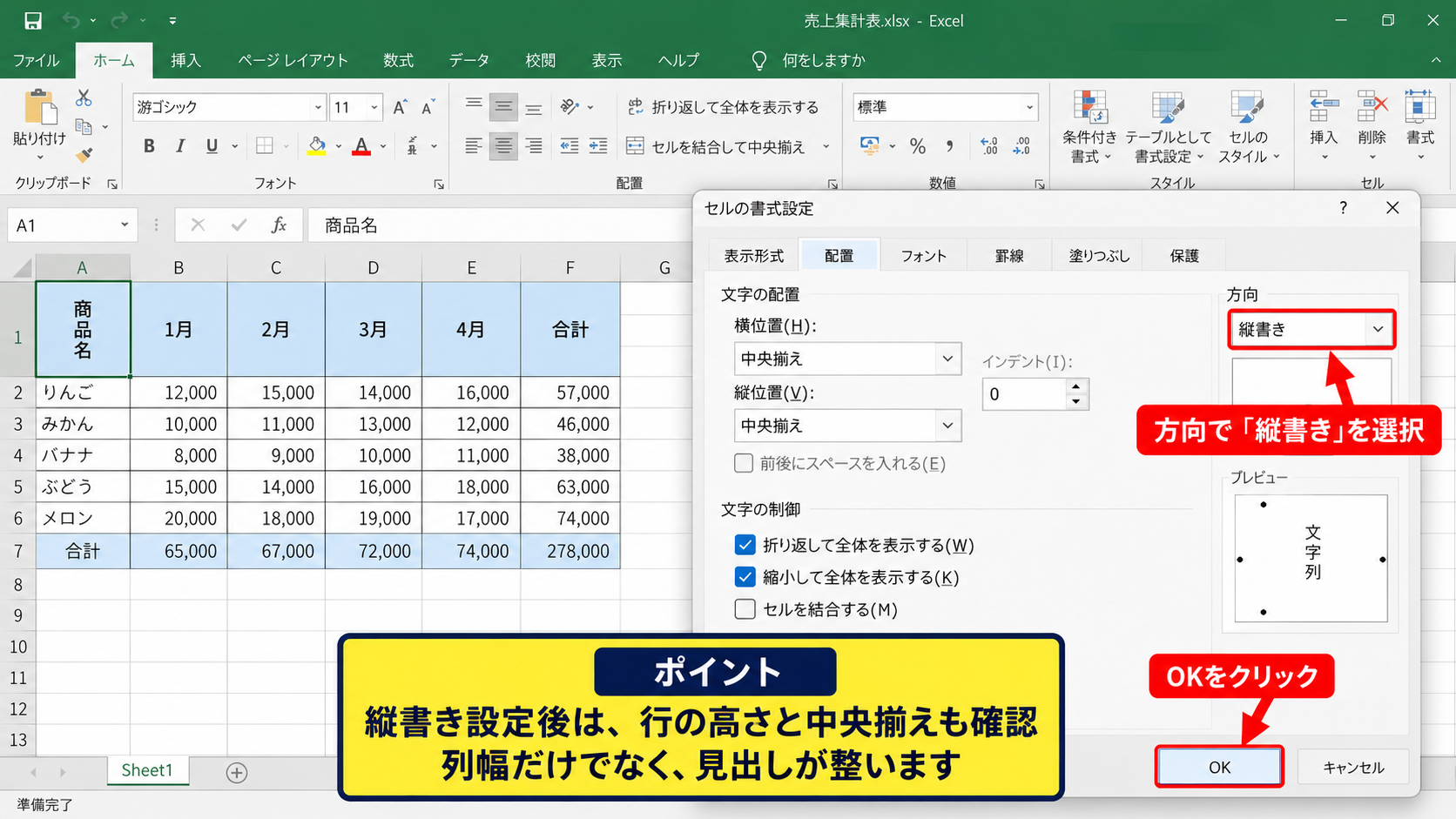Click the align right icon

(x=534, y=146)
